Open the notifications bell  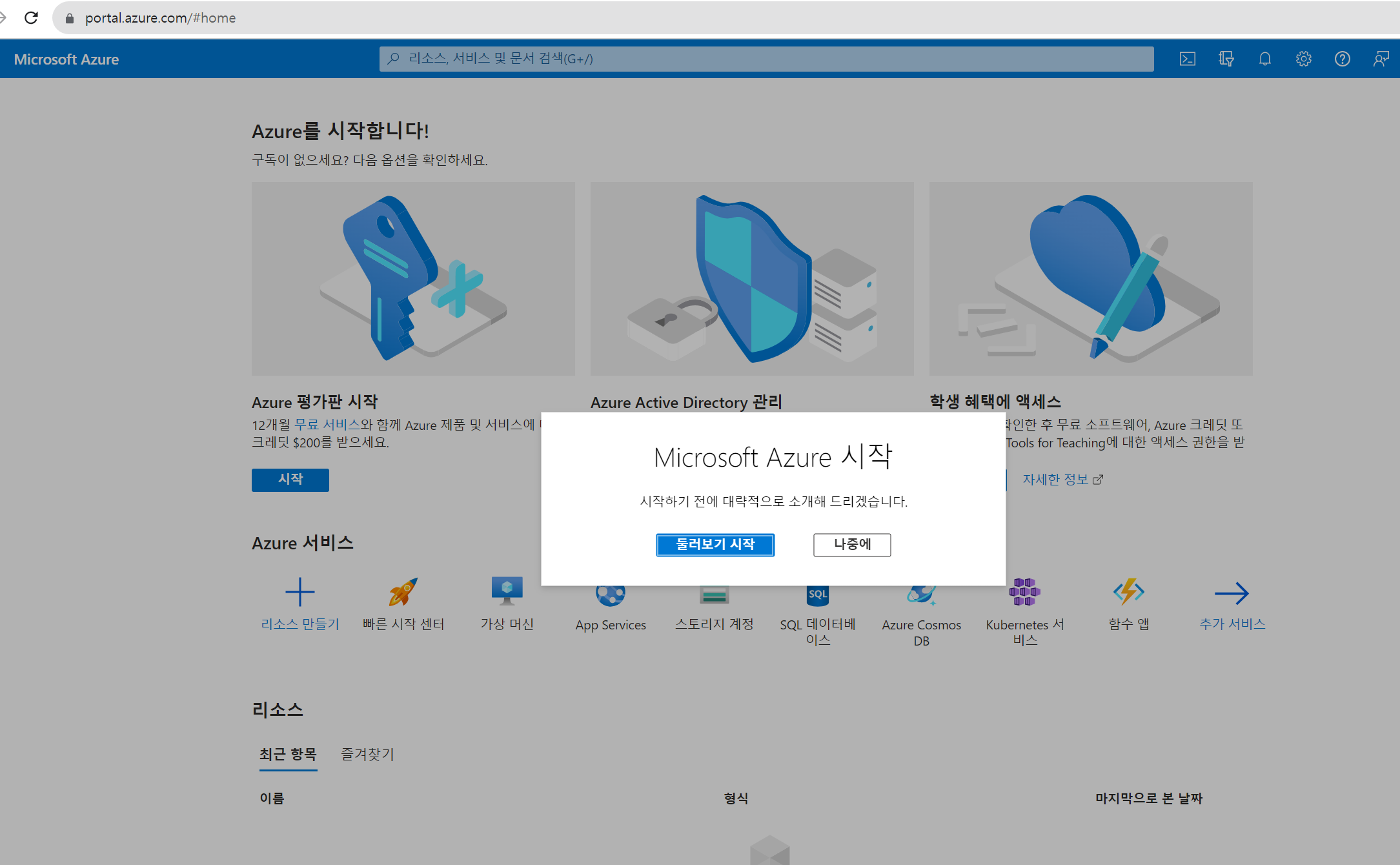coord(1264,59)
